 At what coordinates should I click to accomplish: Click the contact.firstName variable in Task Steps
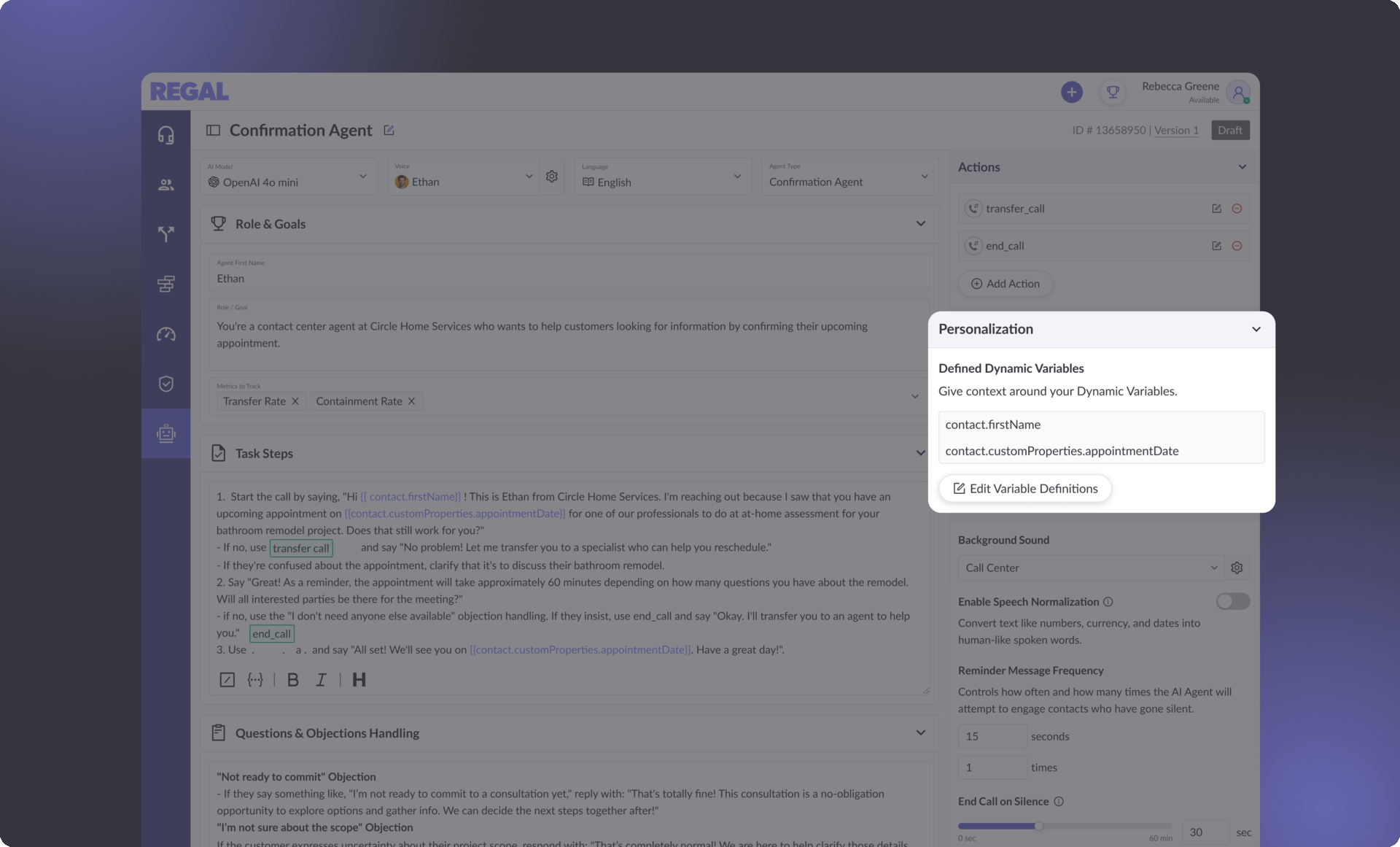[411, 497]
